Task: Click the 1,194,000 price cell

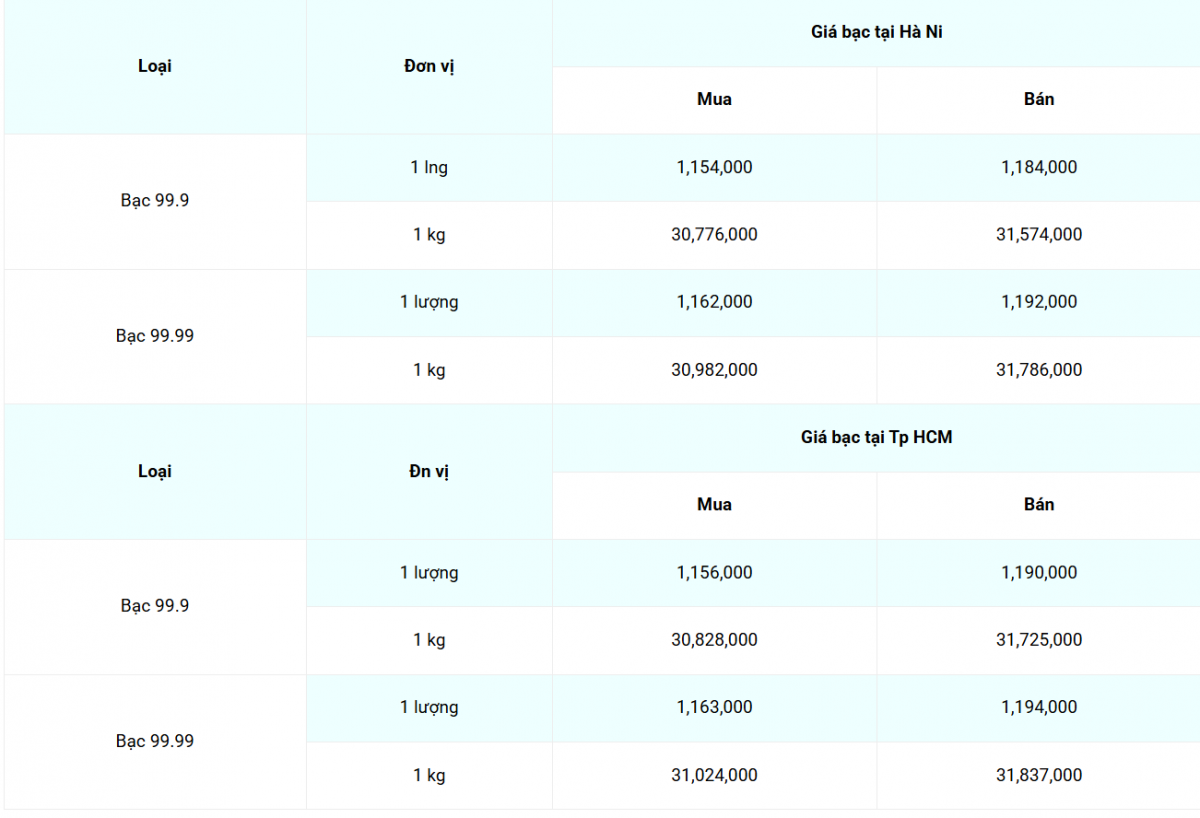Action: 1039,707
